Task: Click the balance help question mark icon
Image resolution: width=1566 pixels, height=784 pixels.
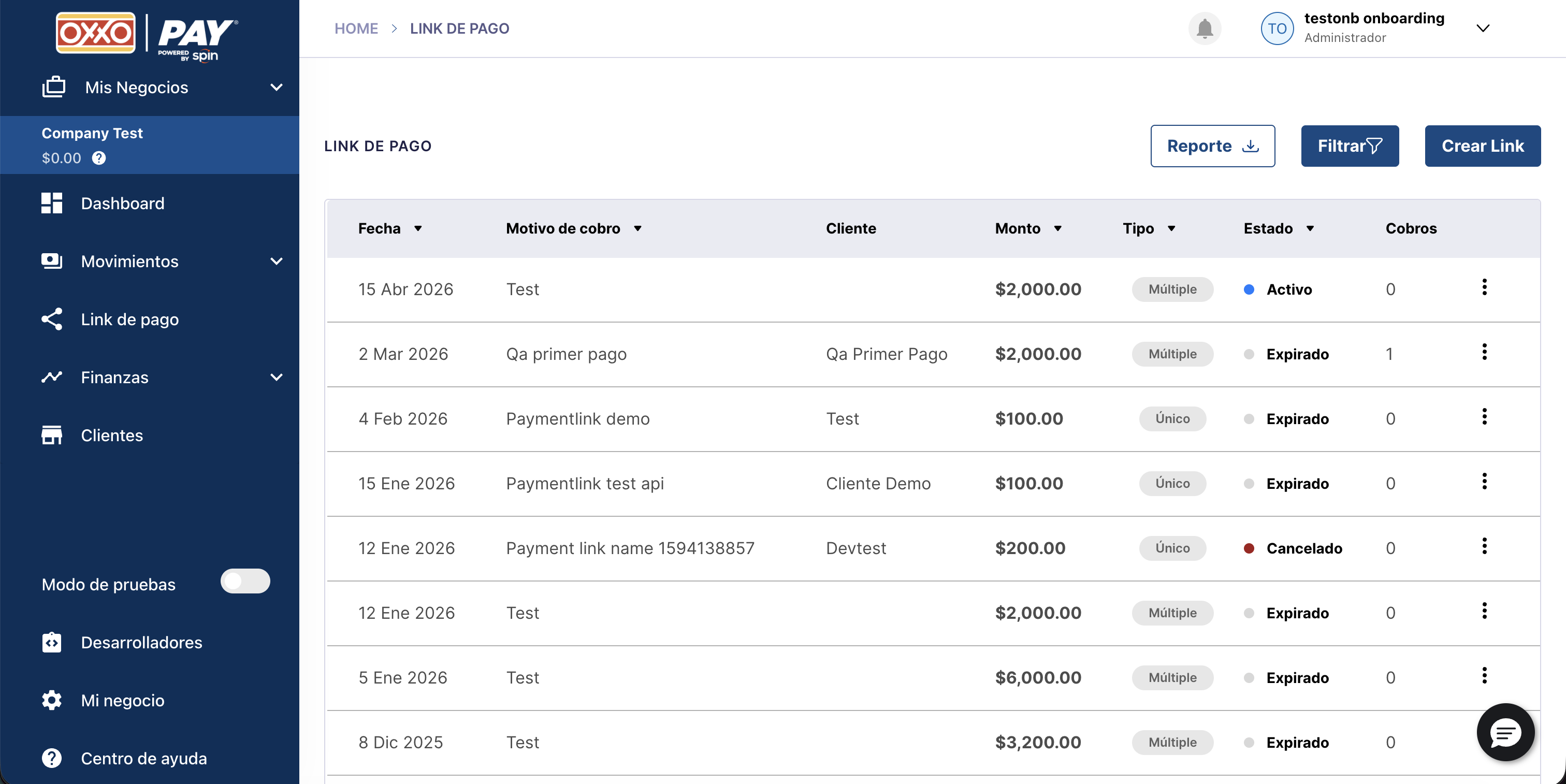Action: [98, 158]
